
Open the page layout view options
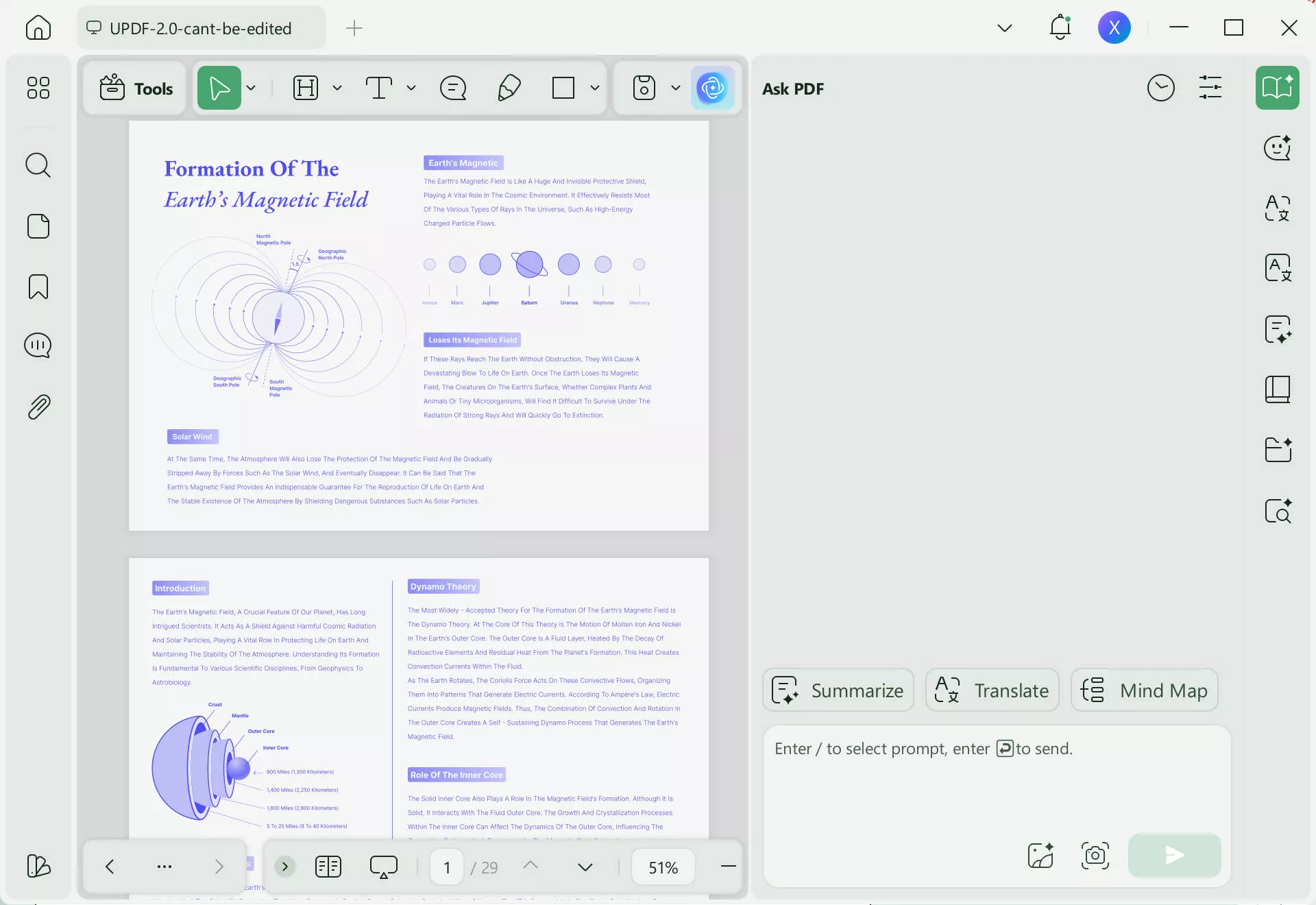click(328, 867)
